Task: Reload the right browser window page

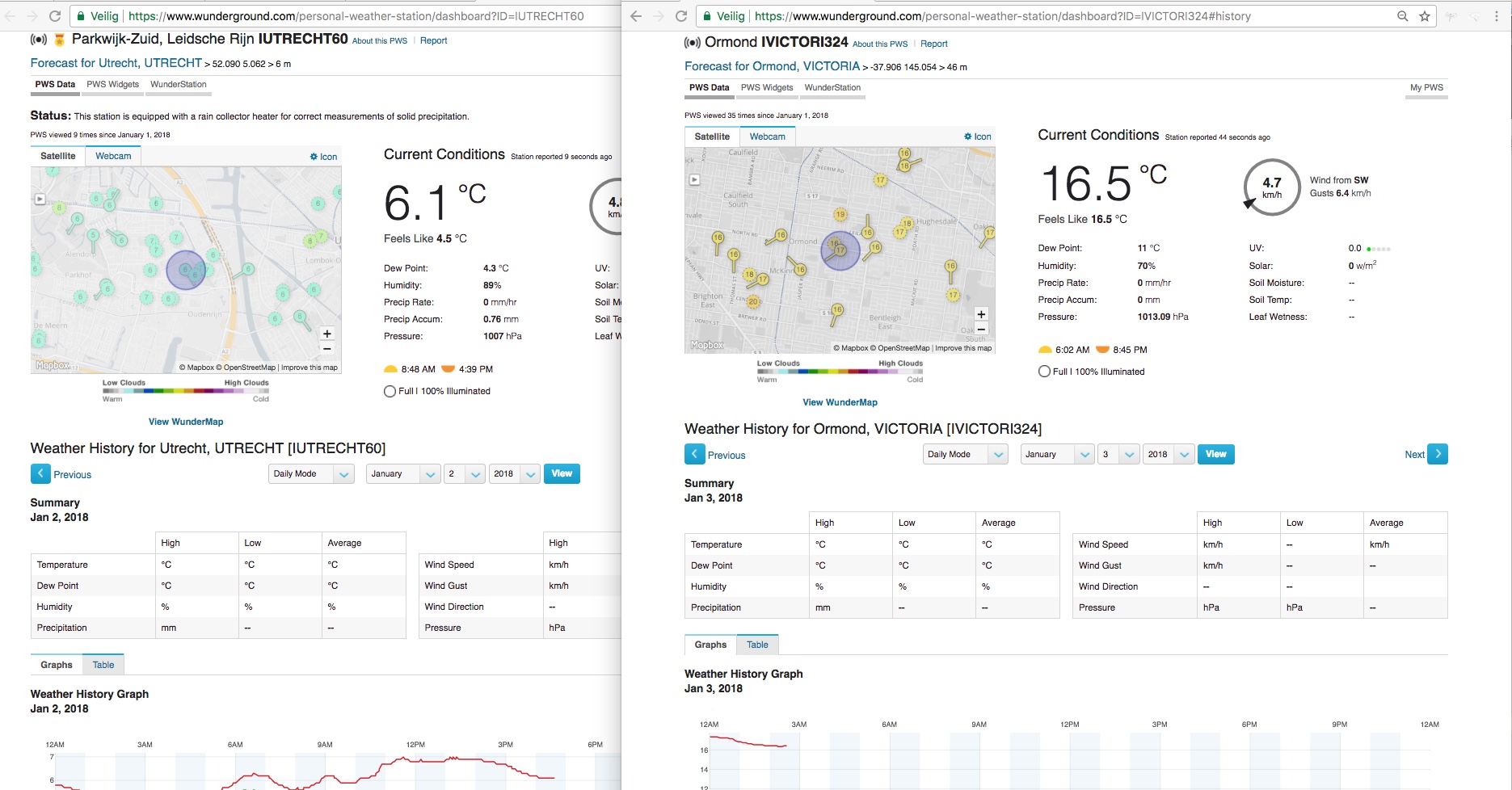Action: [681, 16]
